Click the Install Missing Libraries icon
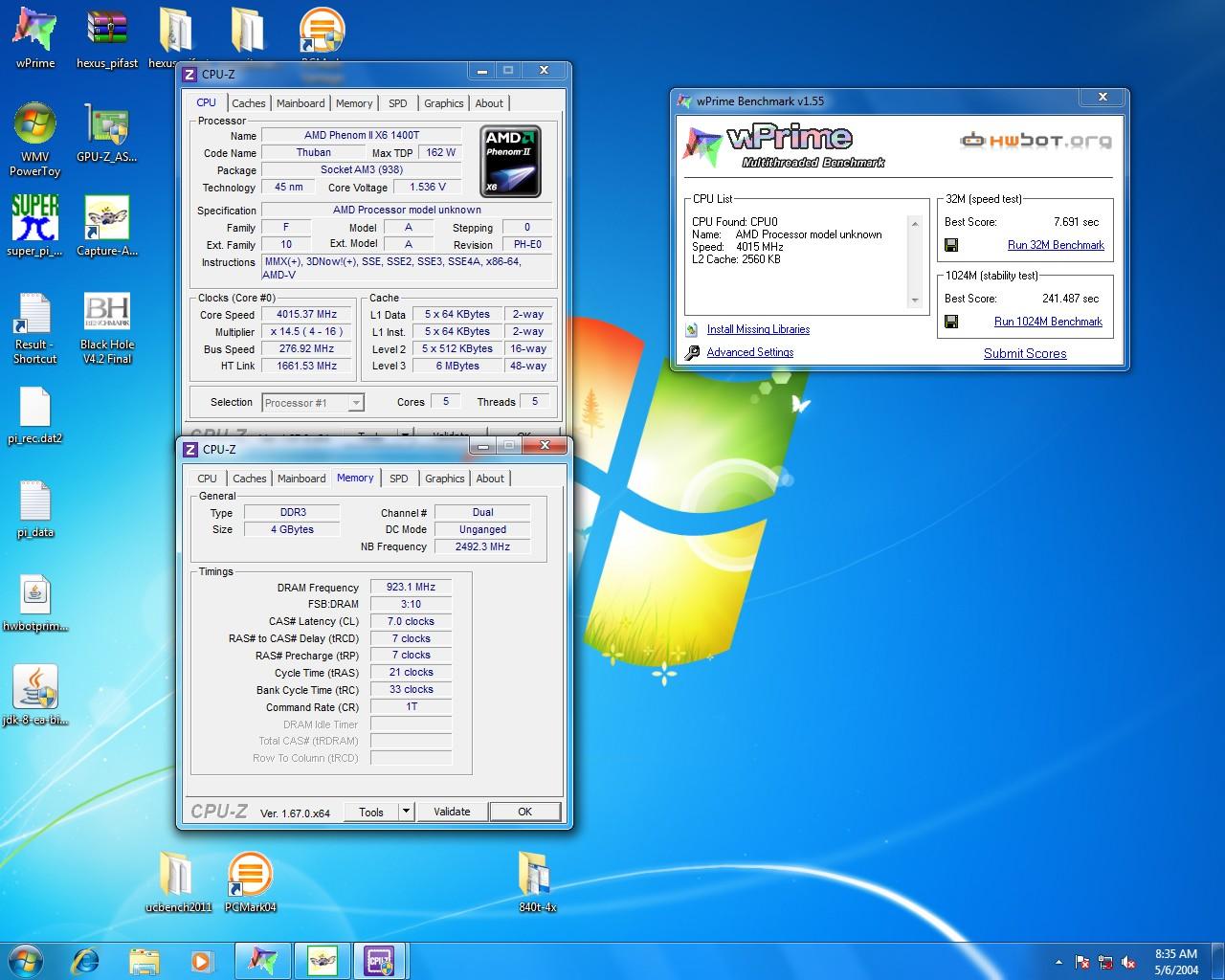The image size is (1225, 980). (x=692, y=329)
